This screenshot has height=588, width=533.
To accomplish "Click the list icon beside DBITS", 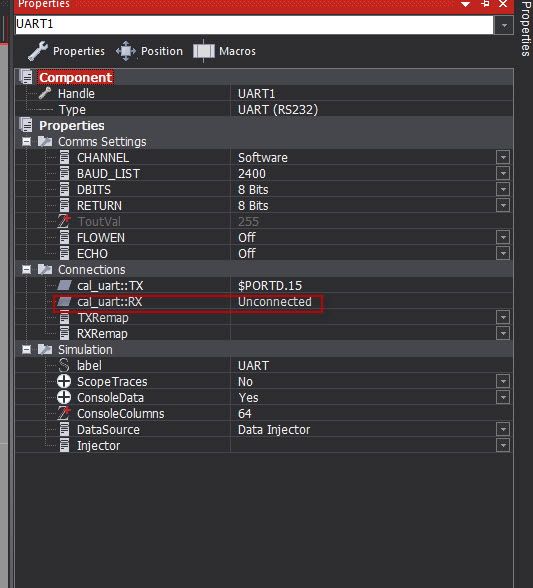I will click(65, 190).
